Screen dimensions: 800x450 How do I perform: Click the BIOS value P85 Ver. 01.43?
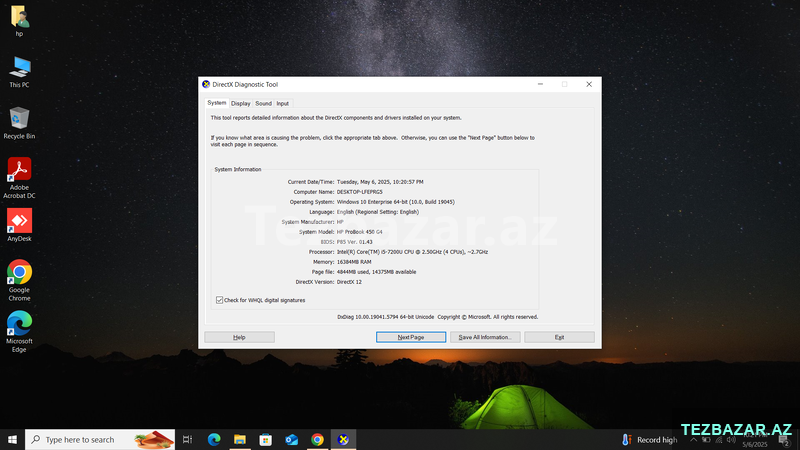355,242
